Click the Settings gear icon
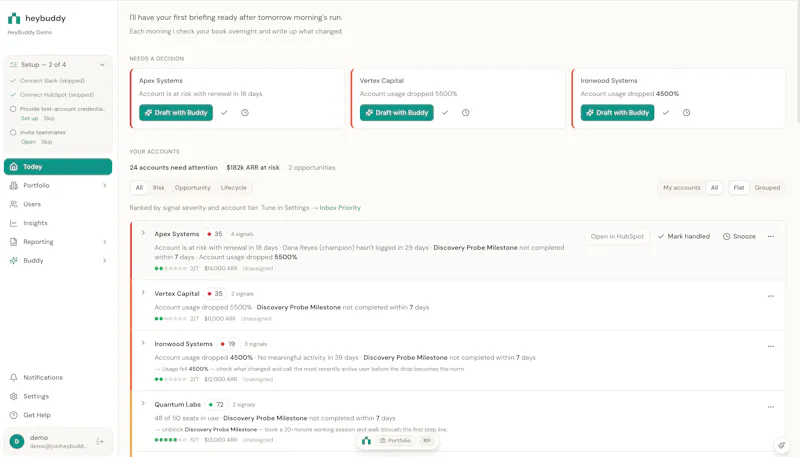The height and width of the screenshot is (457, 800). coord(14,396)
